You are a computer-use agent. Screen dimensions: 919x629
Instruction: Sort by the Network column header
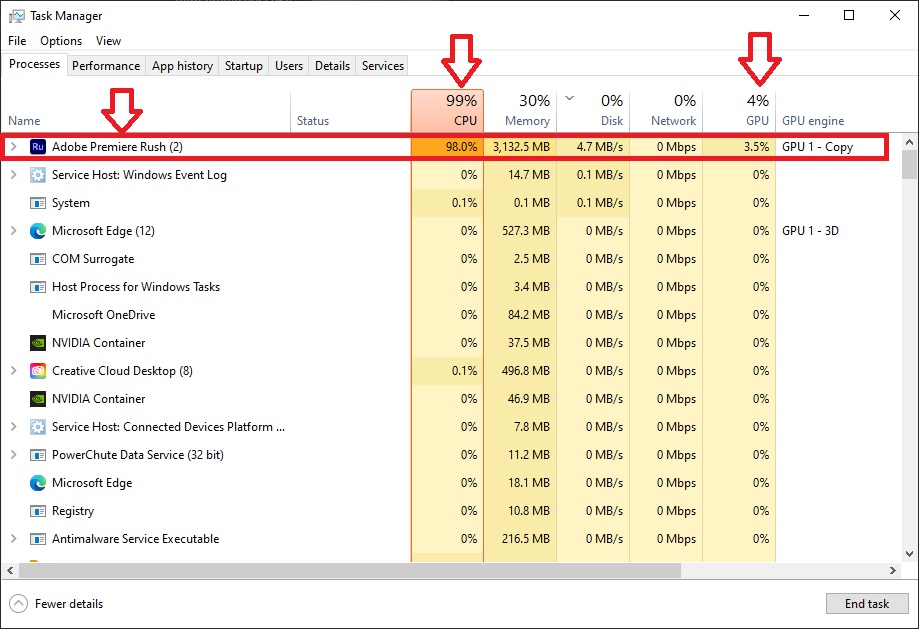[x=666, y=111]
